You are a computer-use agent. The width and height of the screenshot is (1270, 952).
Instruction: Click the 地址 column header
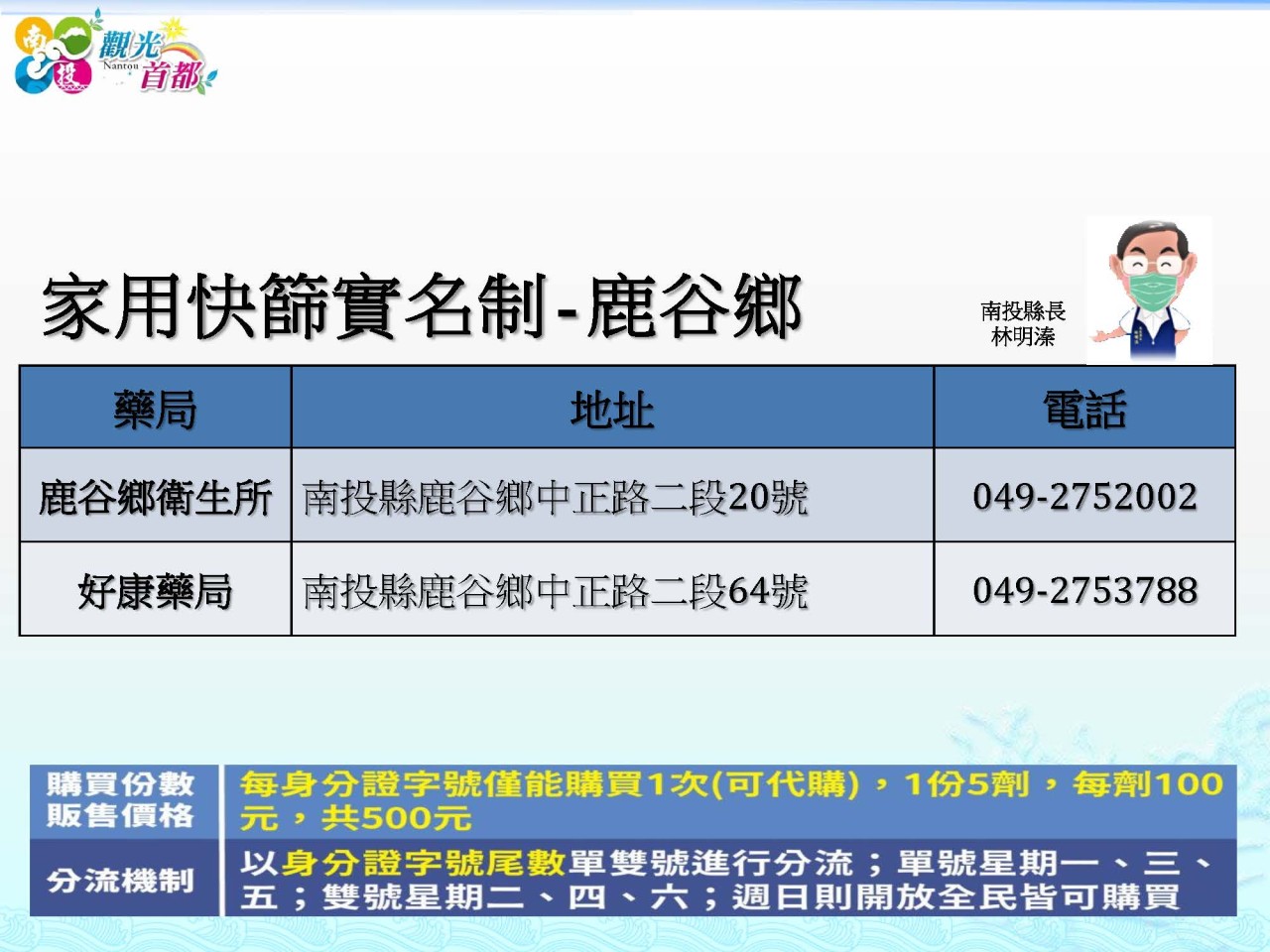612,409
